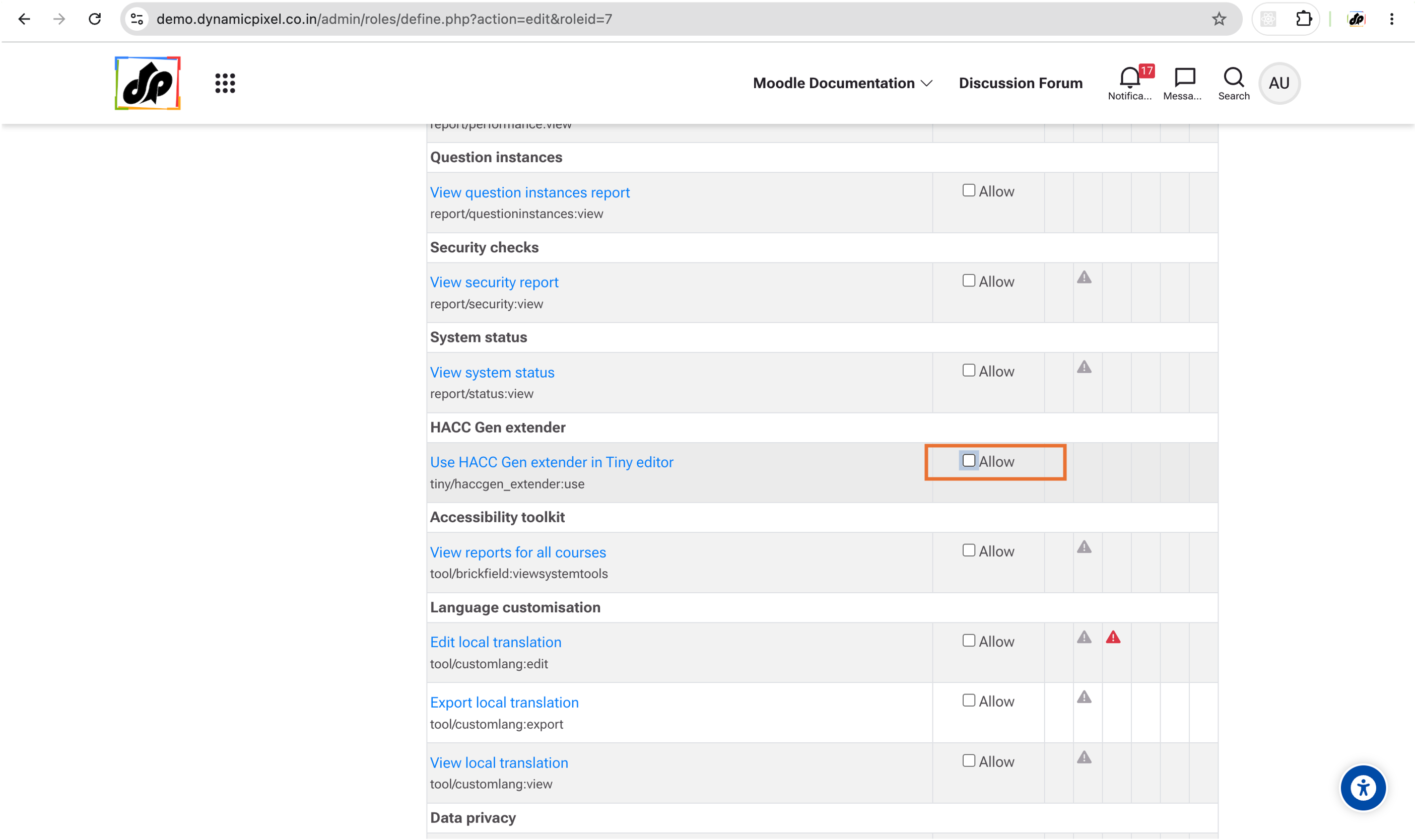Select the text tool/brickfield:viewsystemtools
1415x840 pixels.
[x=519, y=574]
